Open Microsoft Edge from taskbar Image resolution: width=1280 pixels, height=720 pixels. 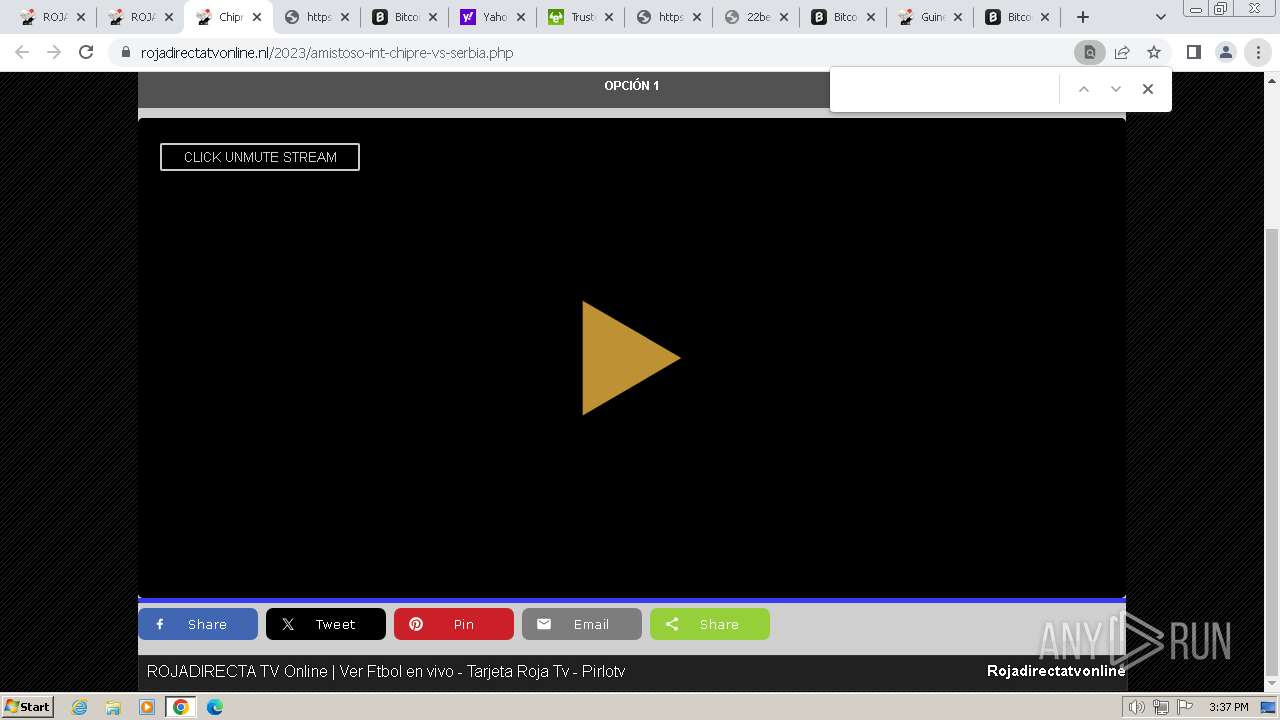point(215,707)
